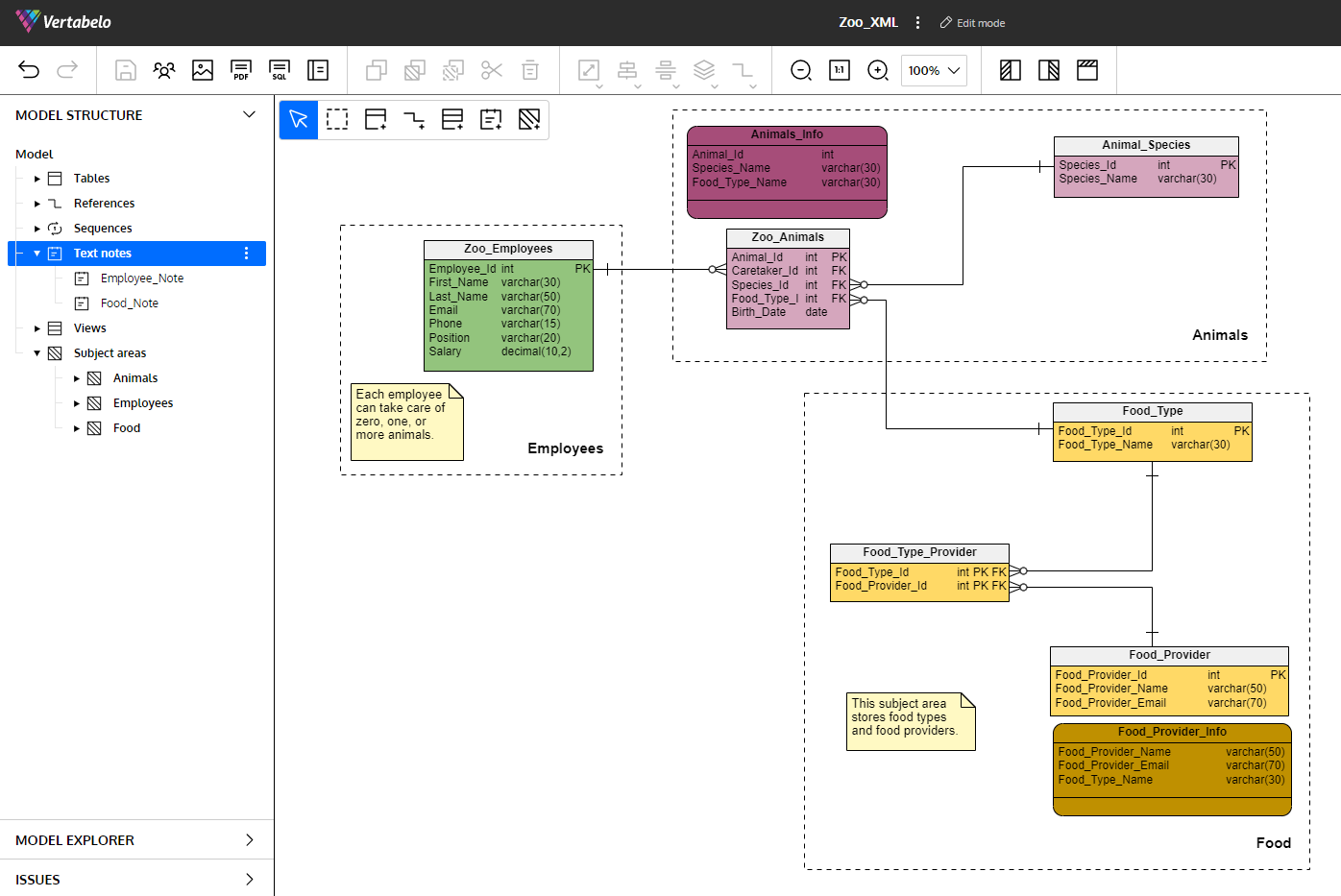Click the undo arrow icon

[x=29, y=70]
